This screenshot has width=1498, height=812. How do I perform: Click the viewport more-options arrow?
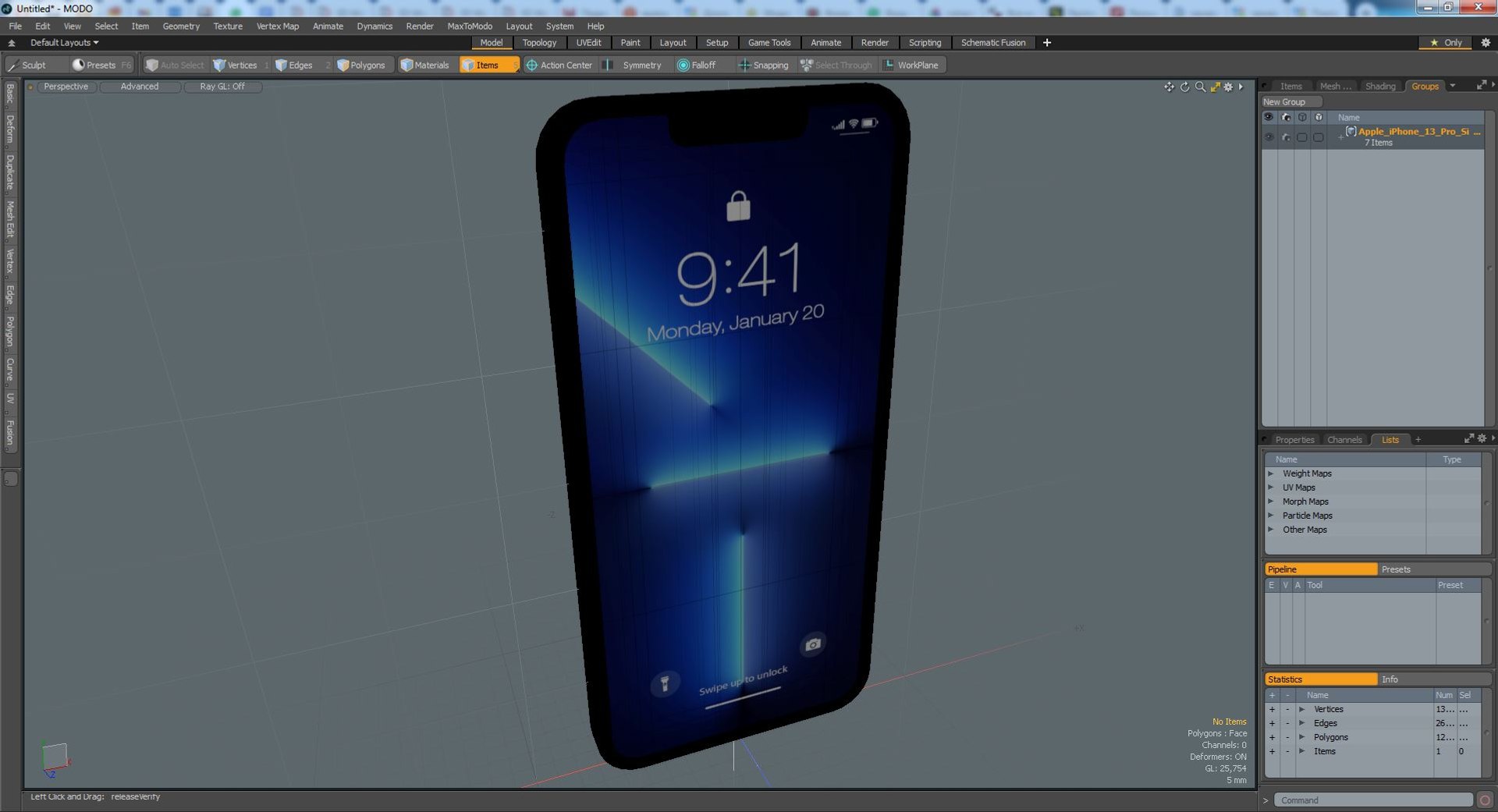(1241, 87)
